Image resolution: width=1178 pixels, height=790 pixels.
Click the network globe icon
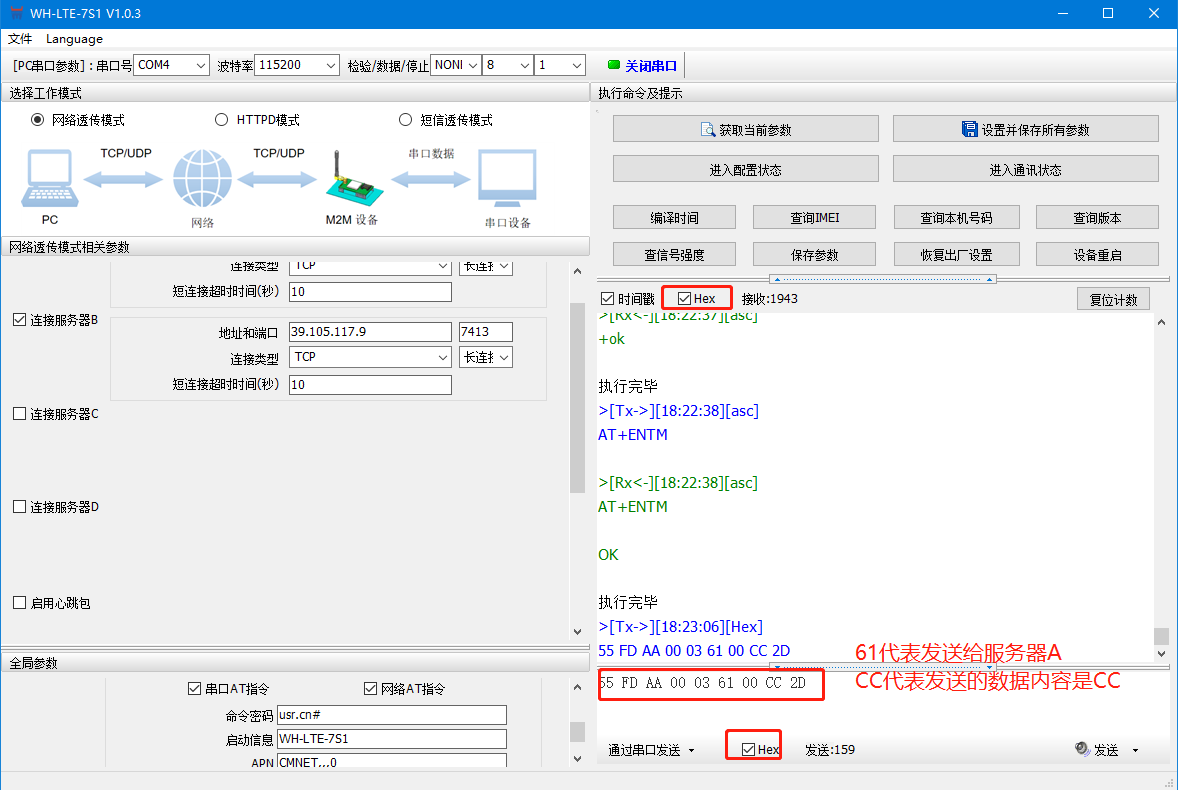[x=202, y=180]
